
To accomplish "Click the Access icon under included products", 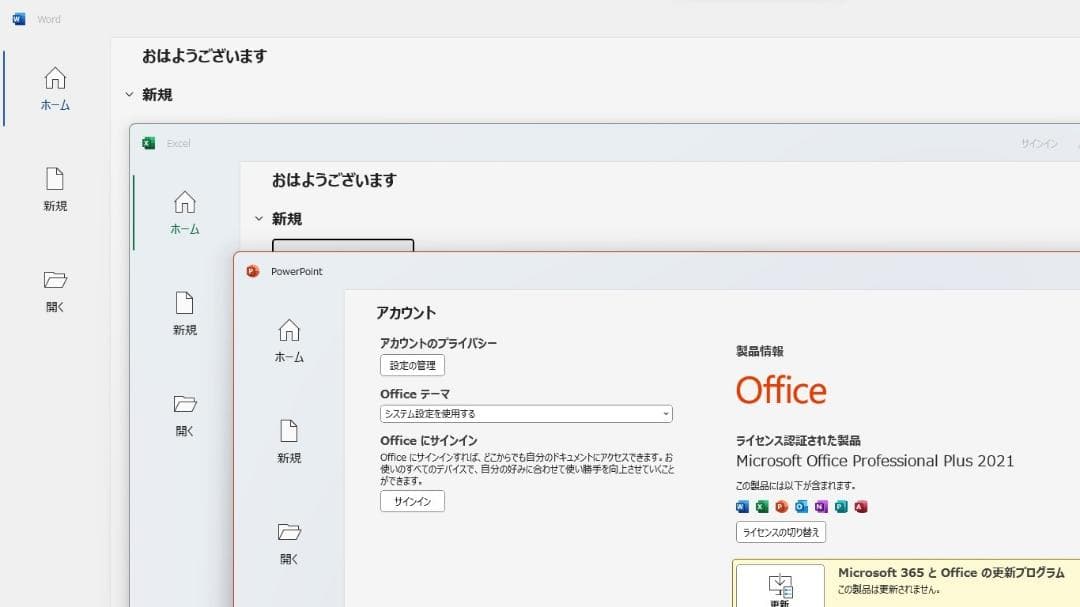I will click(860, 506).
